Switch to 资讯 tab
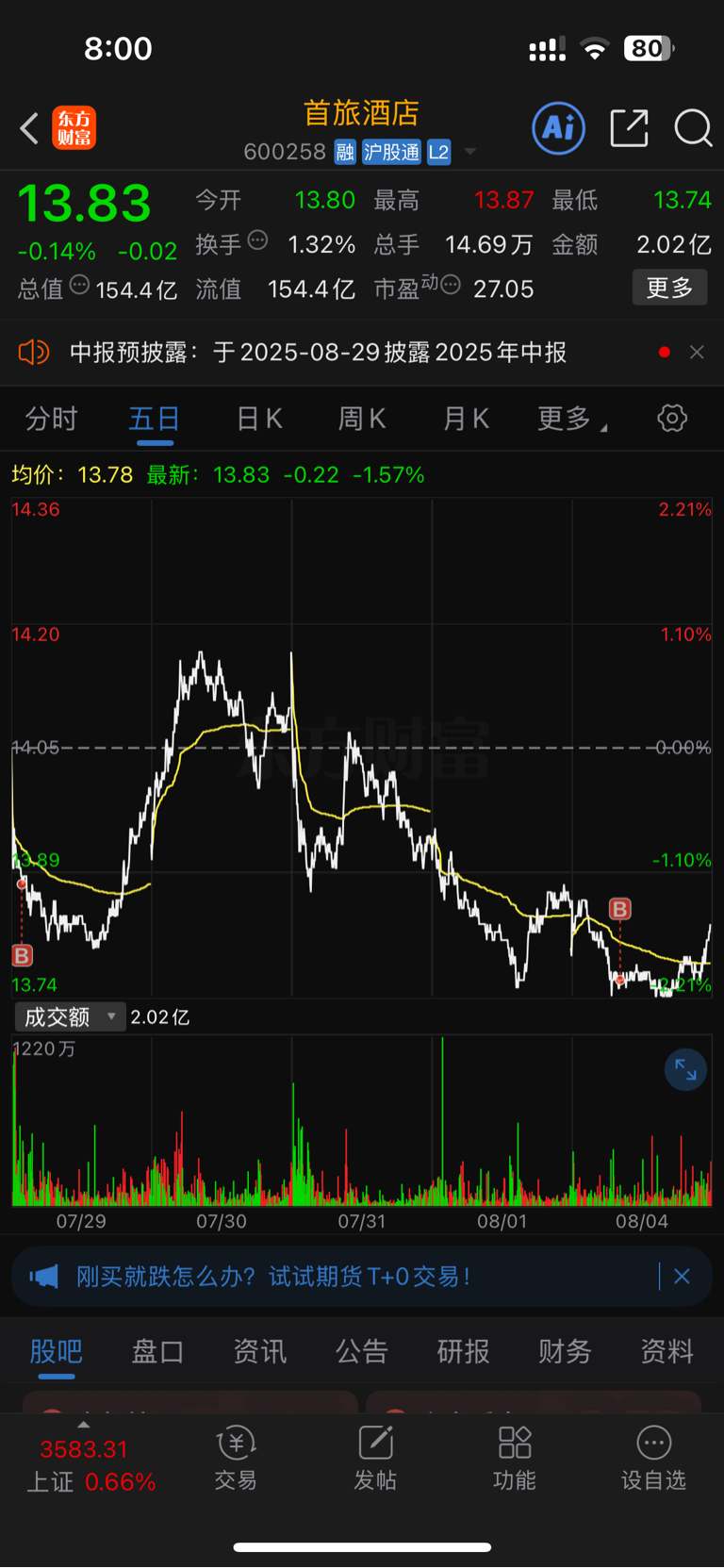The height and width of the screenshot is (1568, 724). (259, 1351)
